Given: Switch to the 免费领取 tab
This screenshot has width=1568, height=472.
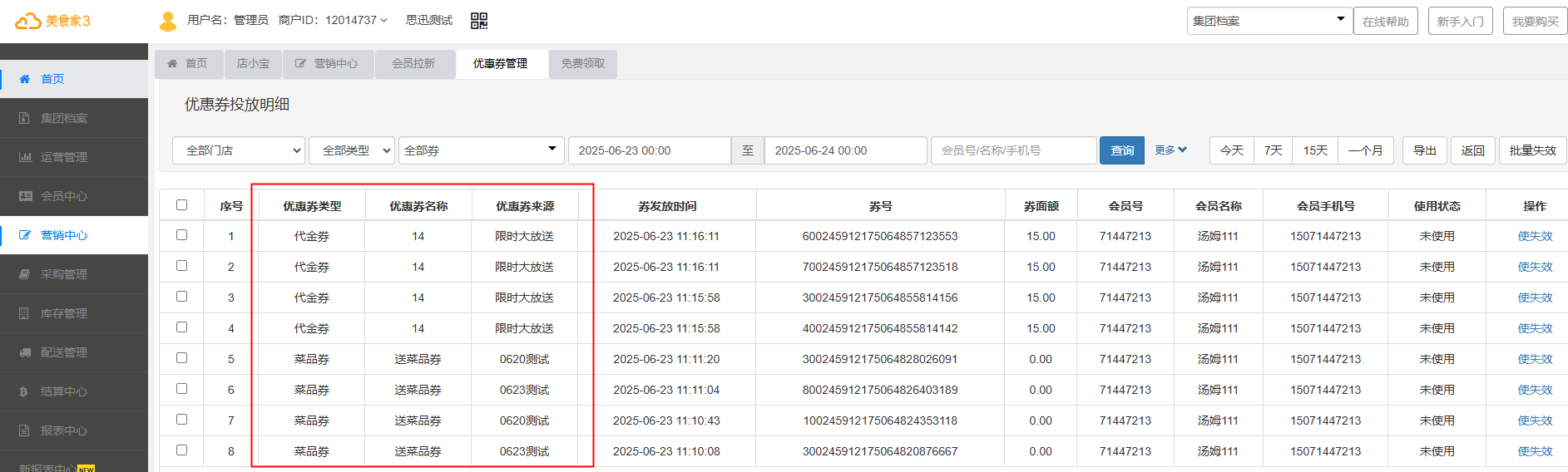Looking at the screenshot, I should click(x=583, y=64).
